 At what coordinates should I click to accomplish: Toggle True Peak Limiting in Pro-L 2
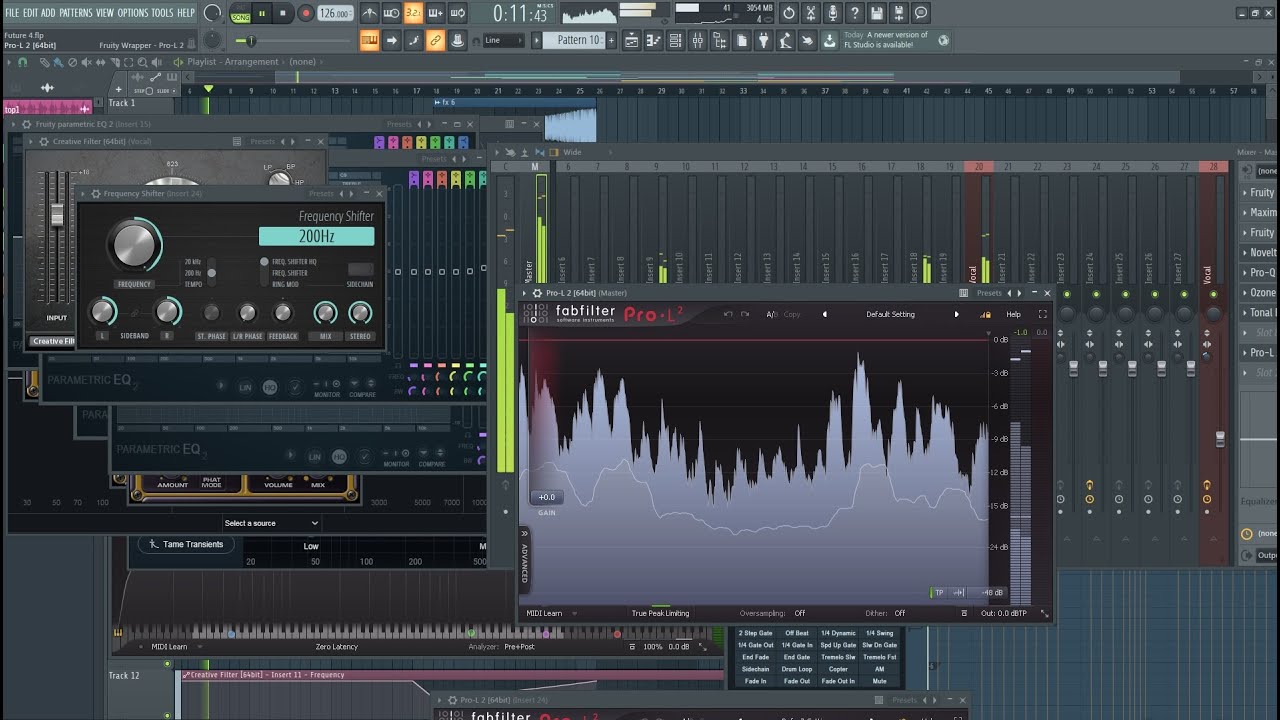pos(660,613)
